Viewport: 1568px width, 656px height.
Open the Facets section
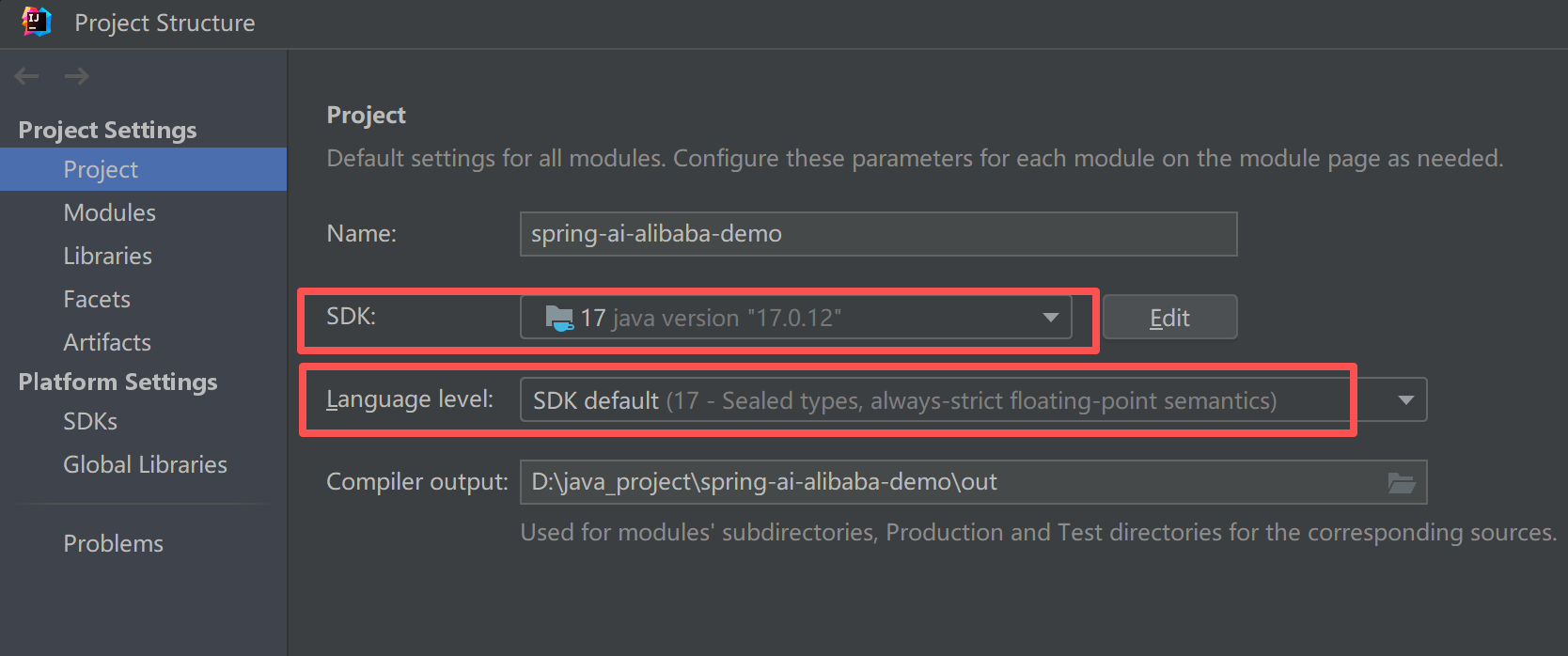(x=97, y=299)
